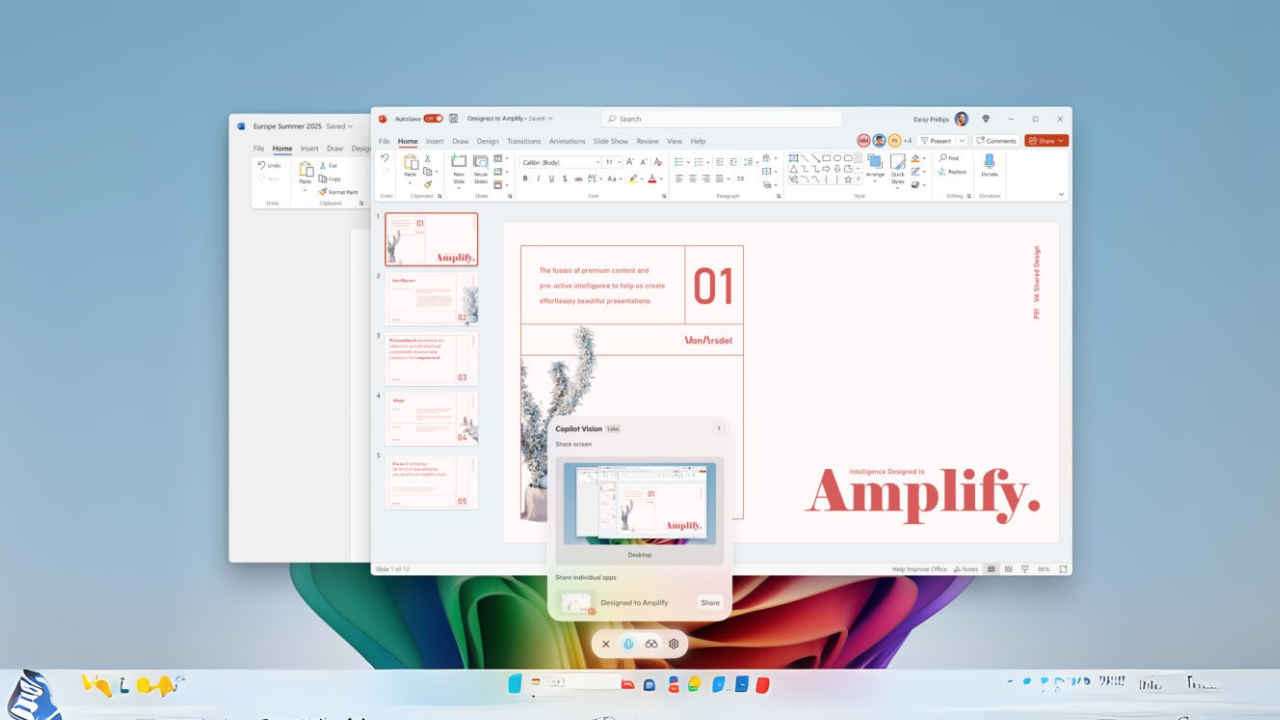Share the Desktop in Copilot Vision
The height and width of the screenshot is (720, 1280).
click(x=639, y=511)
